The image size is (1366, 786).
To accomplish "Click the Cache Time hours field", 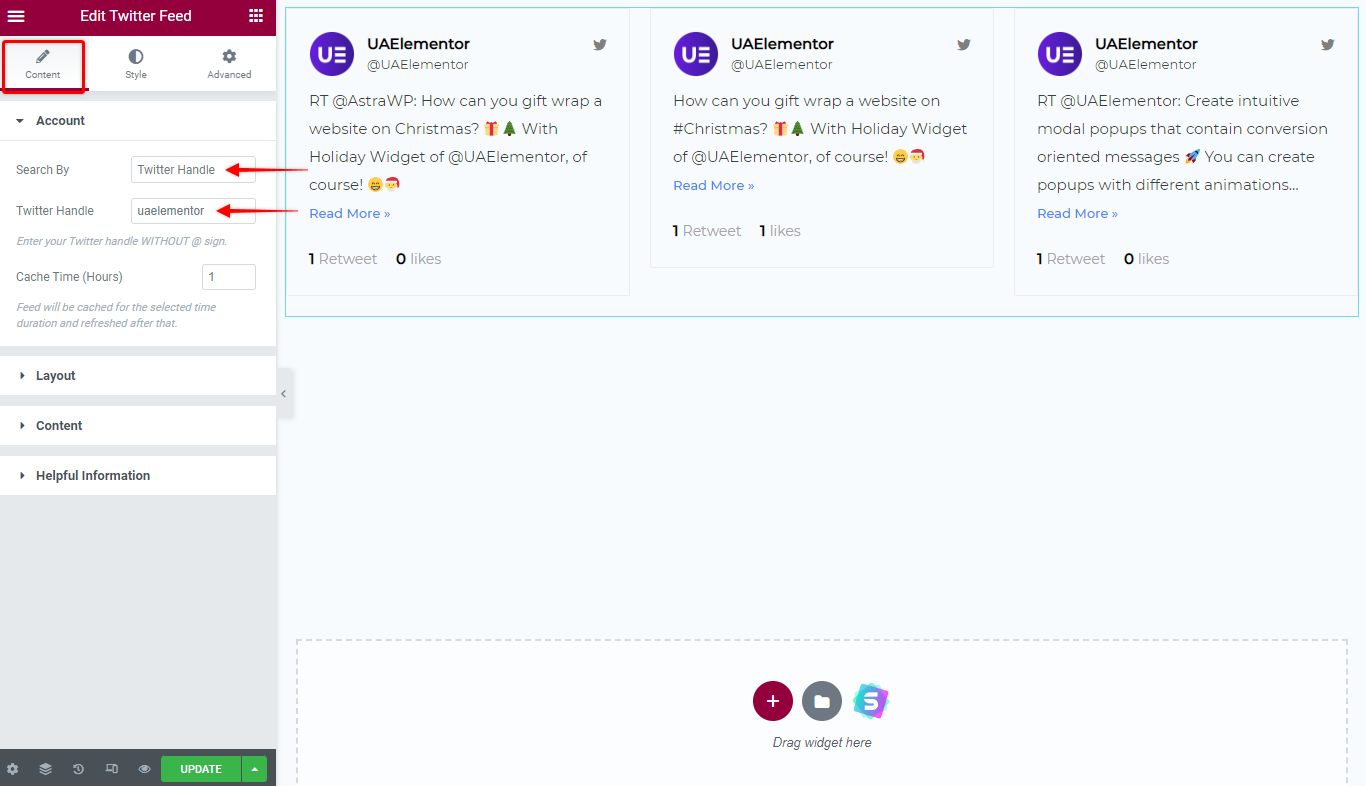I will [x=229, y=277].
